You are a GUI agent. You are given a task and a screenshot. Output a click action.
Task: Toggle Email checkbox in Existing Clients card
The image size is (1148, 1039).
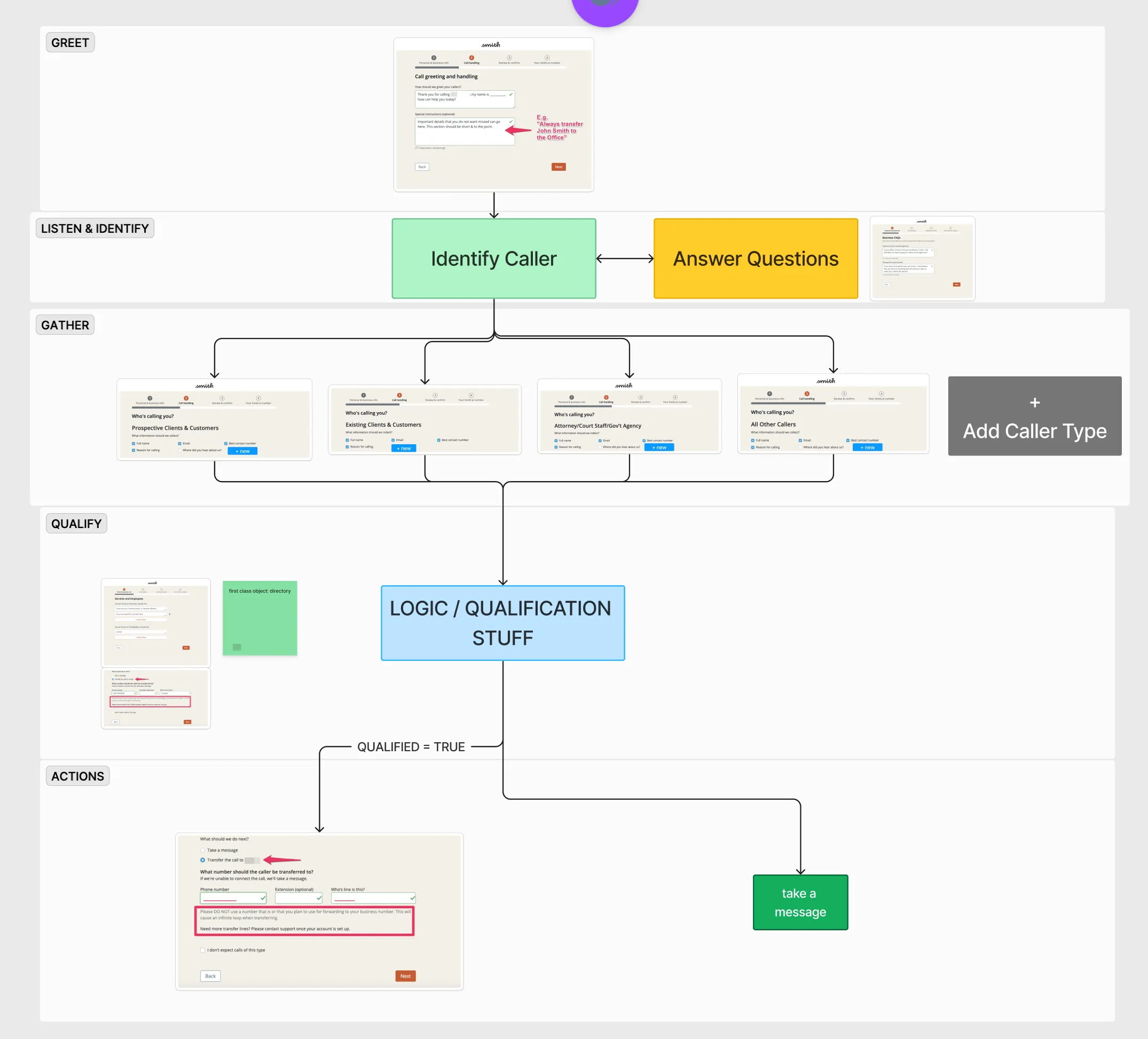click(393, 440)
